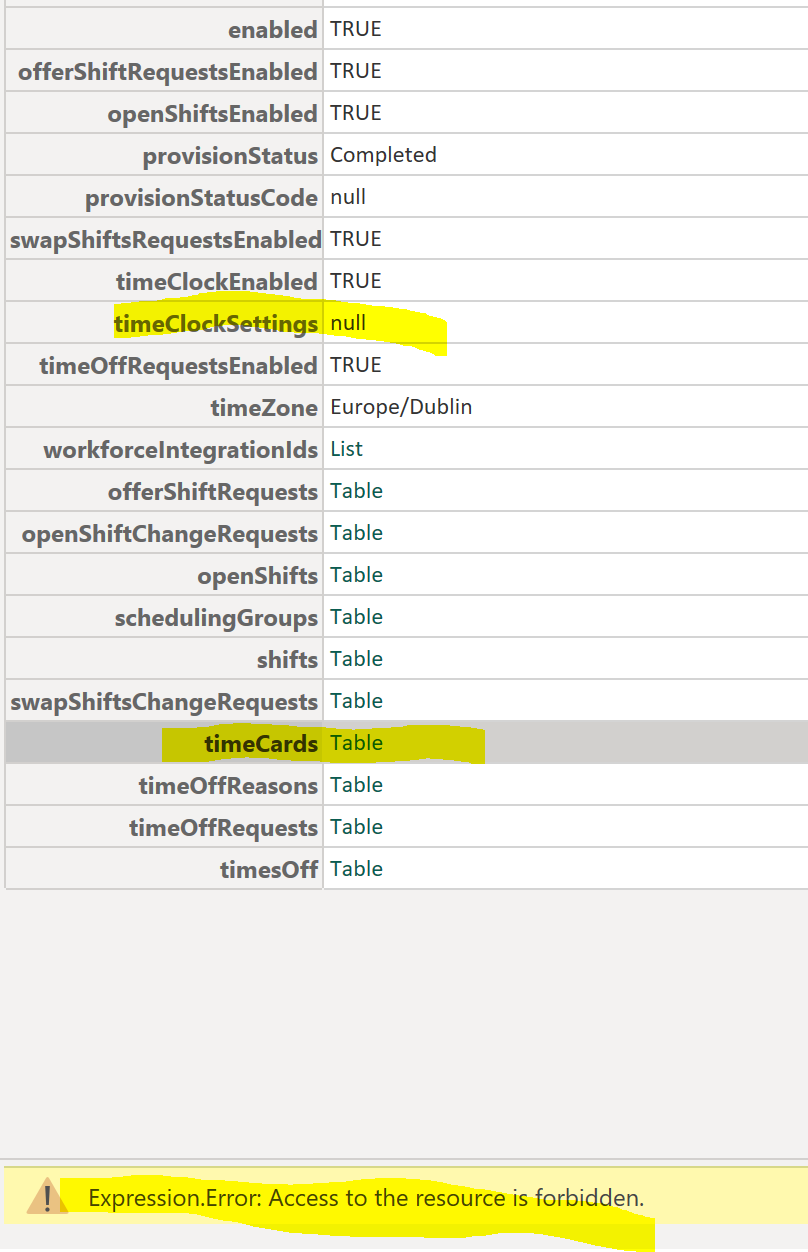Select the enabled field row

pyautogui.click(x=272, y=29)
